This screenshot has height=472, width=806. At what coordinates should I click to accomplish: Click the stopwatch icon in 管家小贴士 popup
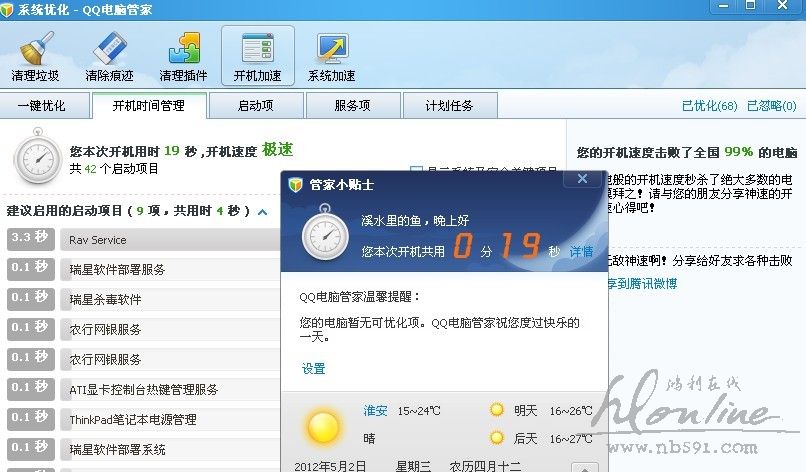pyautogui.click(x=325, y=233)
